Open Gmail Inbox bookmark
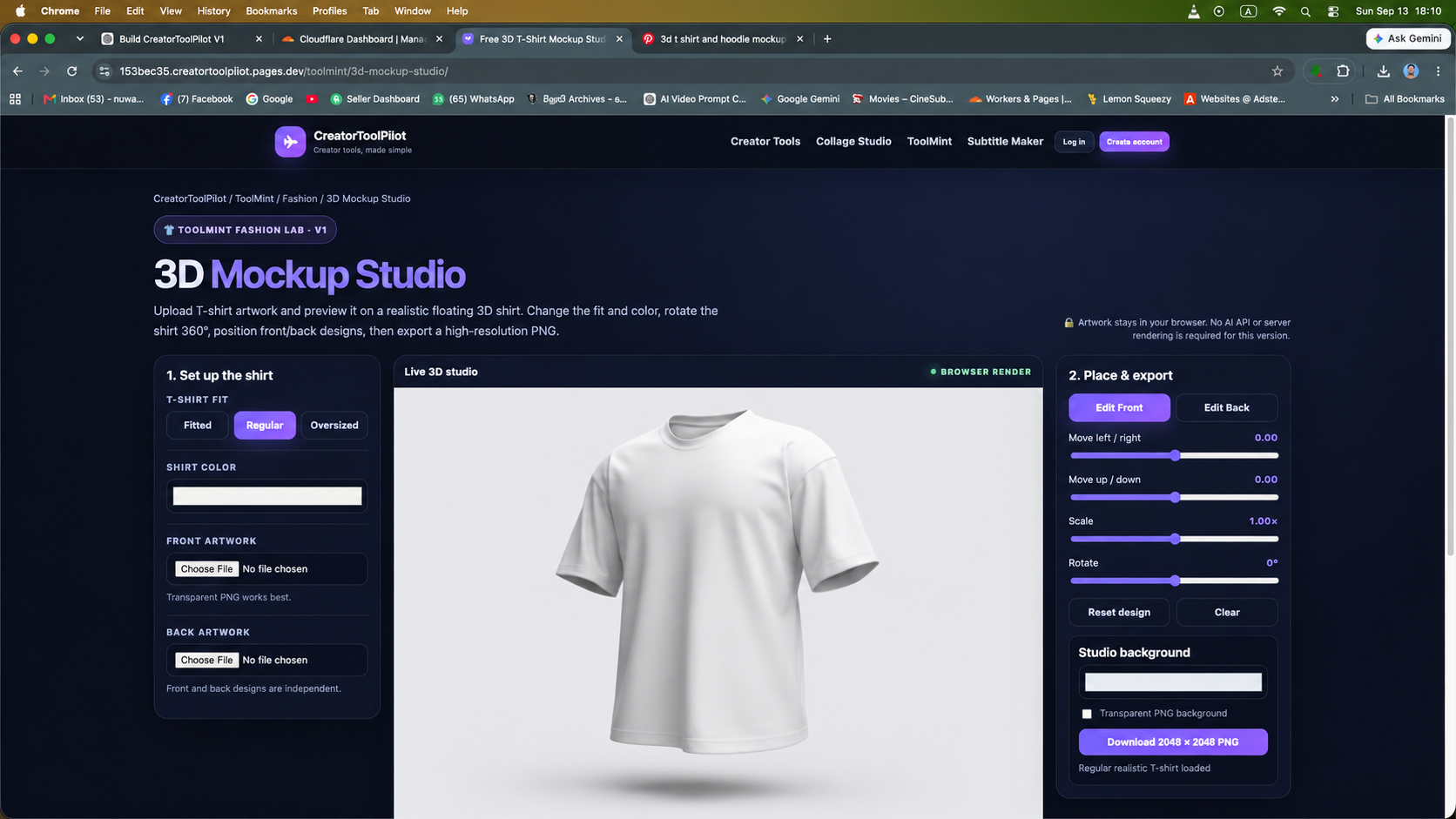Image resolution: width=1456 pixels, height=819 pixels. pos(93,99)
